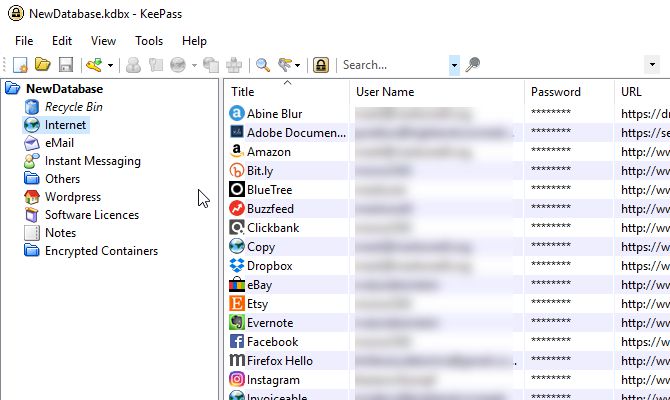The width and height of the screenshot is (670, 400).
Task: Lock the workspace with padlock icon
Action: click(x=321, y=65)
